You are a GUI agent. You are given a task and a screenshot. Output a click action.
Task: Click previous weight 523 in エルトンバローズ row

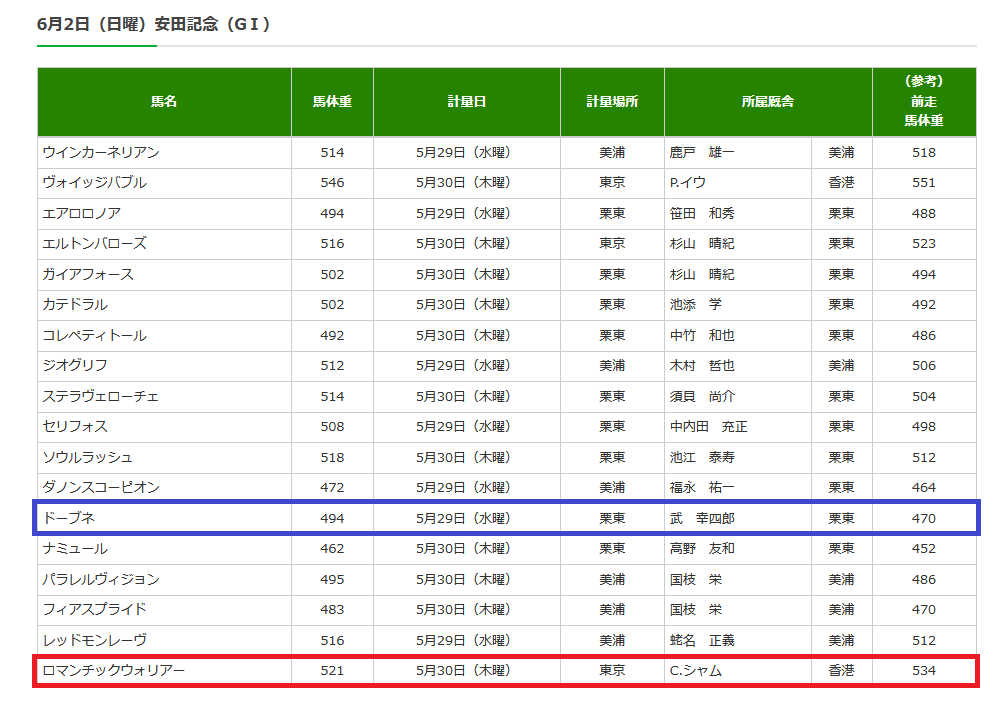(x=924, y=243)
